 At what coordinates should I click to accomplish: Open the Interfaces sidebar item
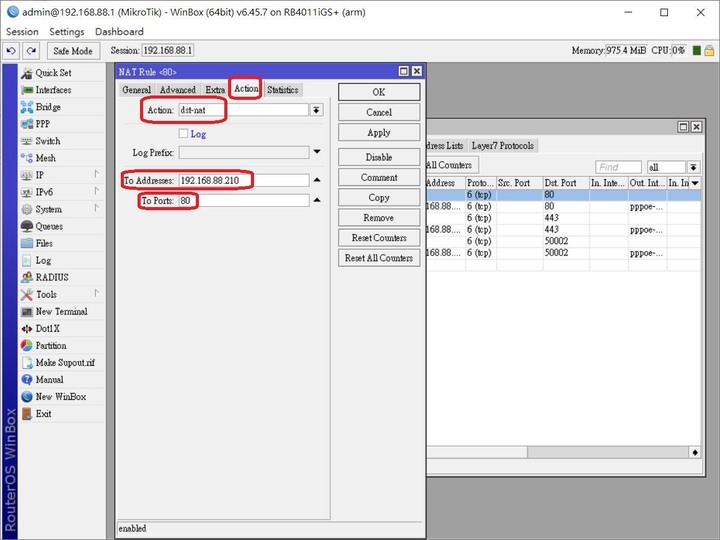tap(62, 90)
